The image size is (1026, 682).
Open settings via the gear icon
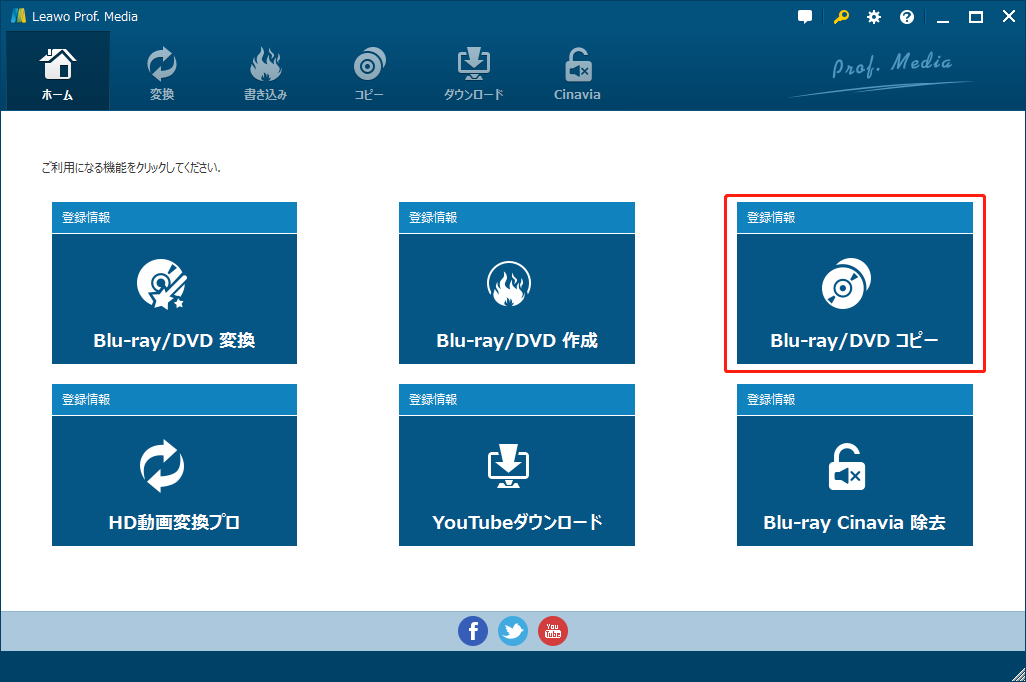pos(874,17)
